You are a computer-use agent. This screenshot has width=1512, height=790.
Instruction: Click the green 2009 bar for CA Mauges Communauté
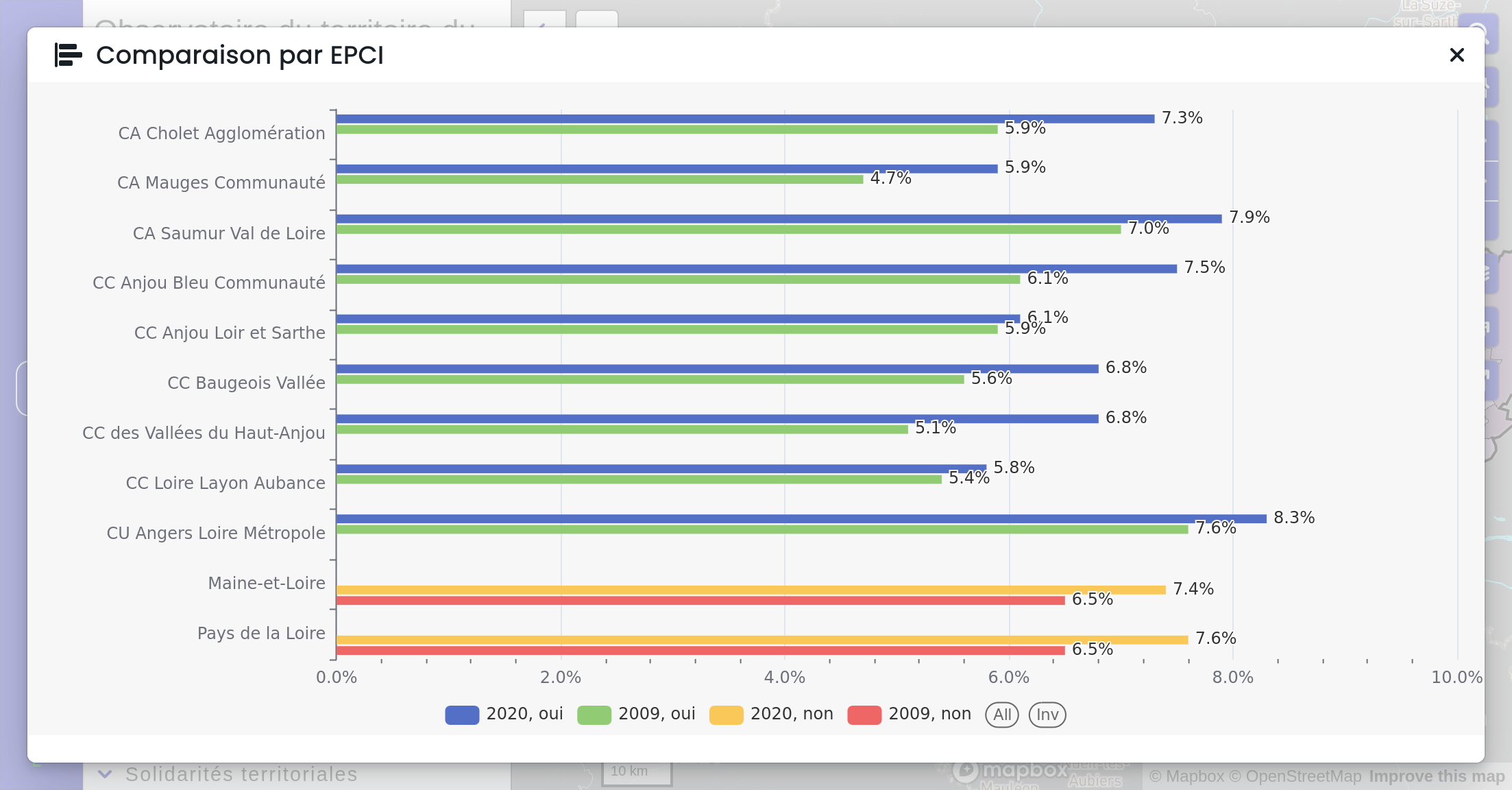coord(600,180)
